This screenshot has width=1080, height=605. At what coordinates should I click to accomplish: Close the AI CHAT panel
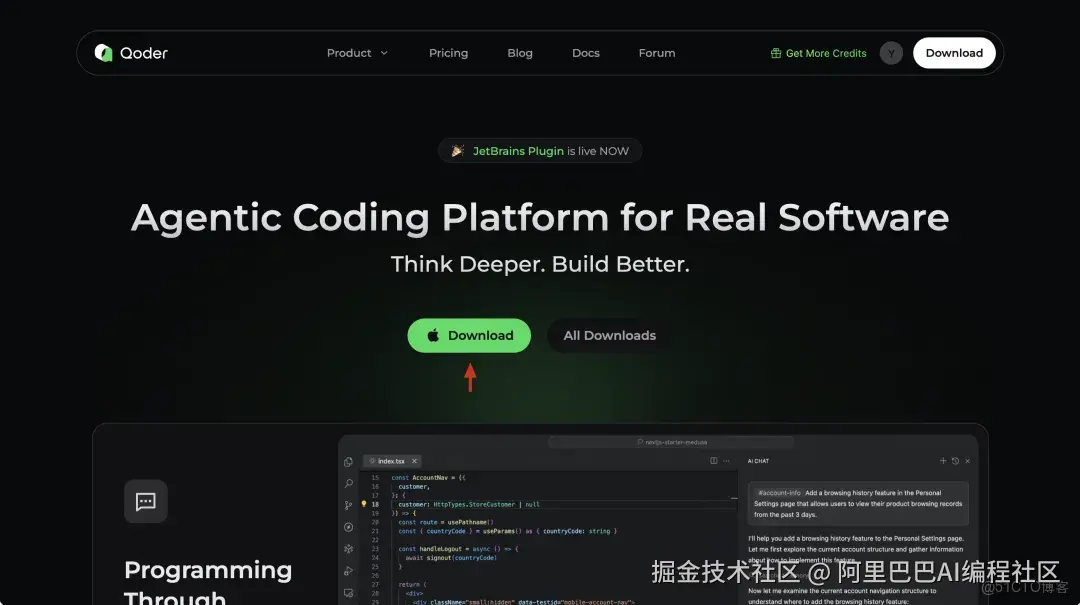[x=968, y=461]
